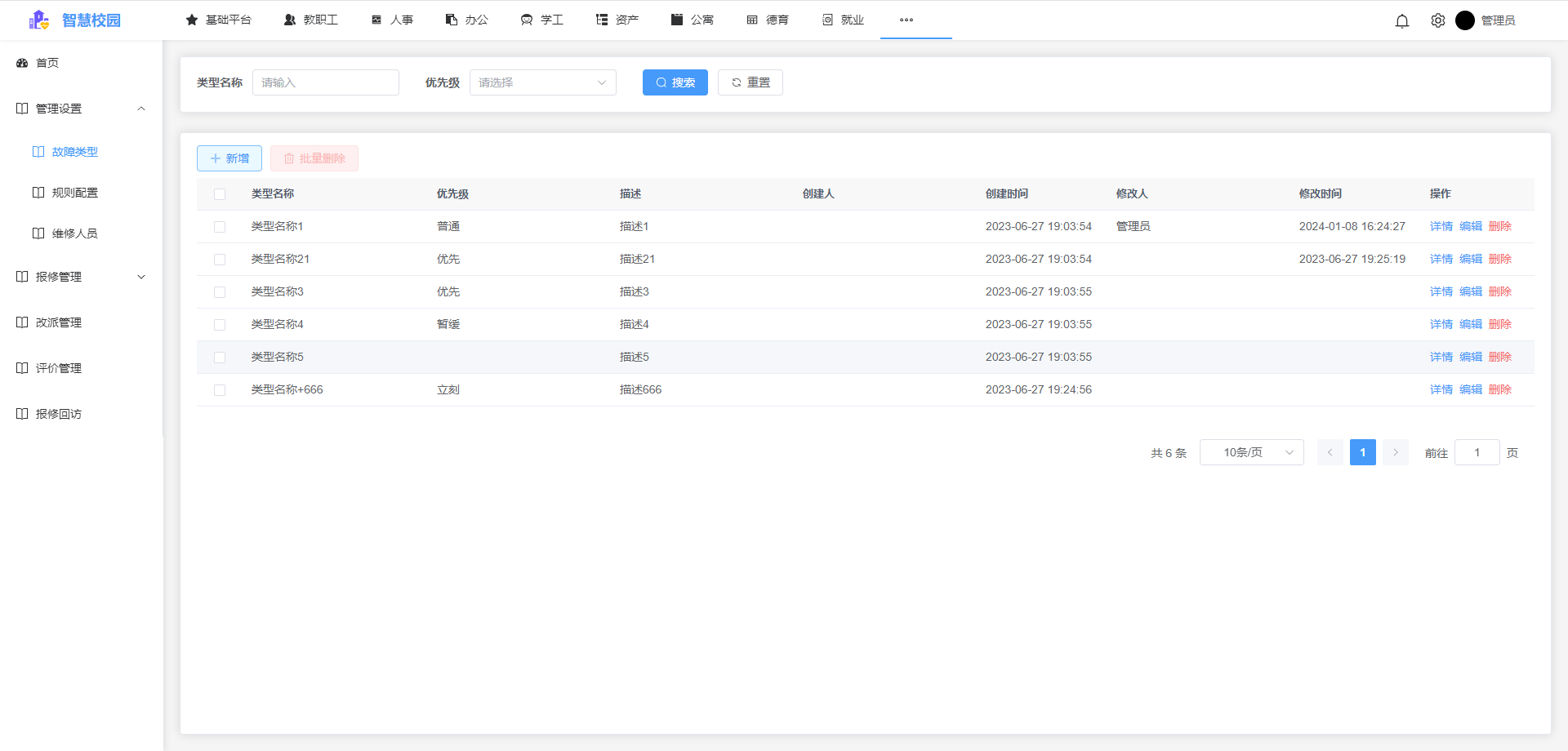1568x751 pixels.
Task: Check the select-all checkbox in table header
Action: (x=219, y=194)
